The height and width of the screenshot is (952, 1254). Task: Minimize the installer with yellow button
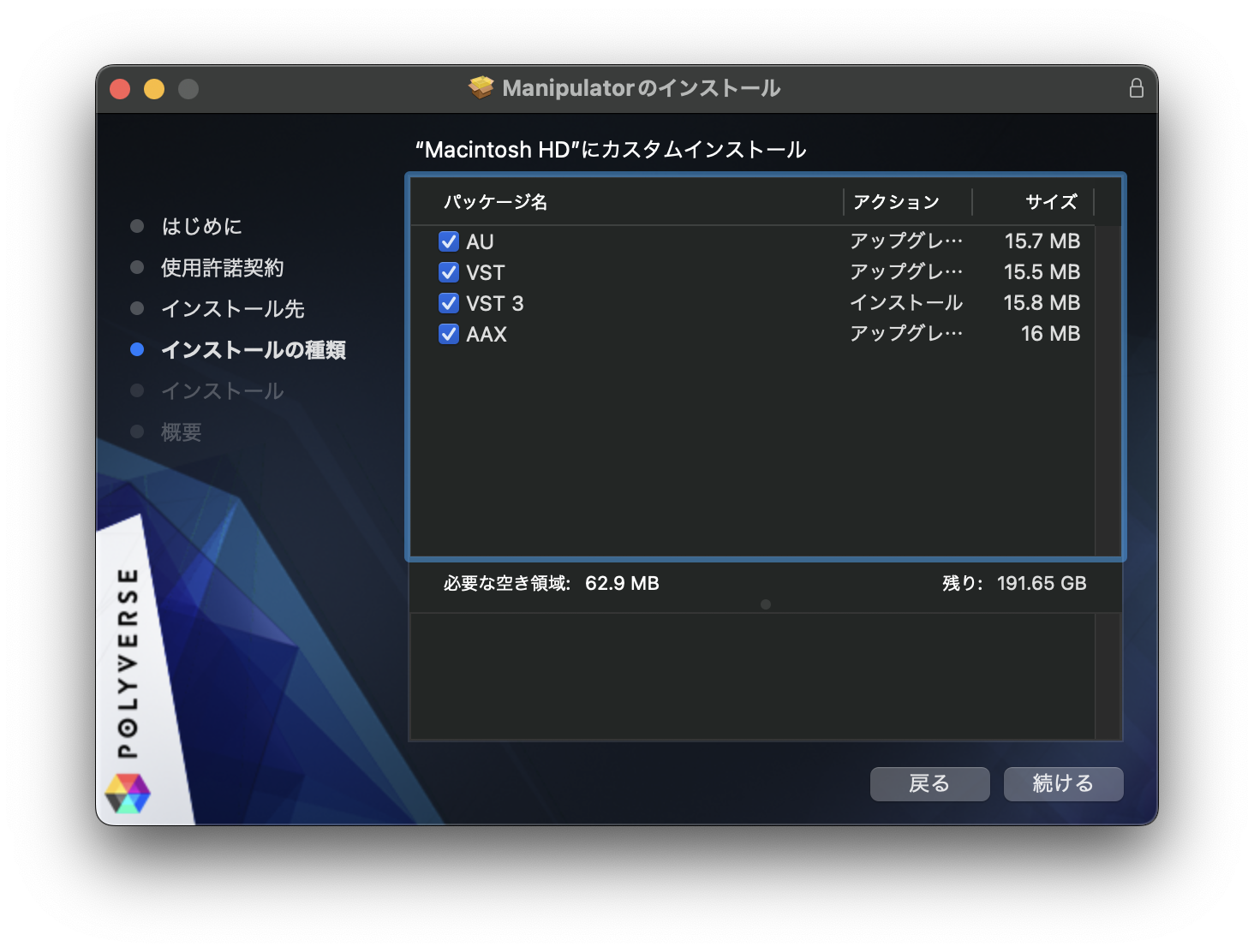coord(154,89)
